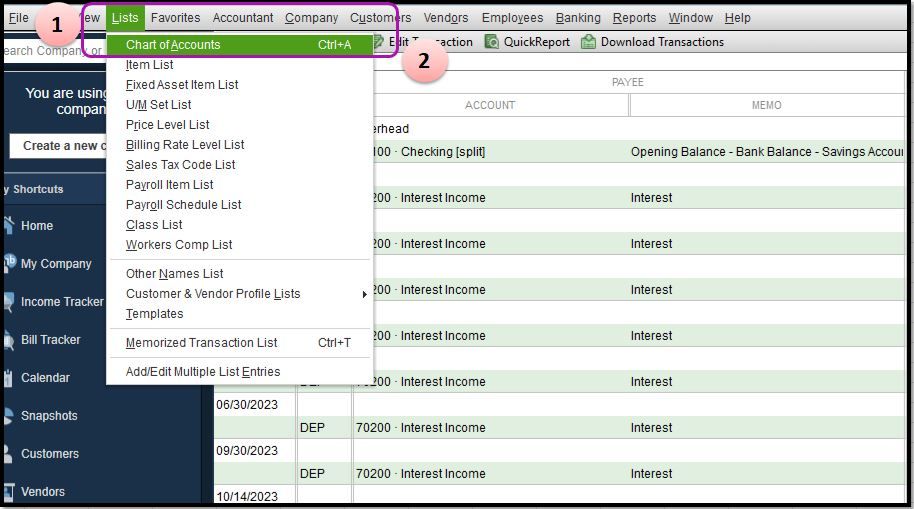Click the Opening Balance memo cell
Screen dimensions: 914x509
(767, 152)
